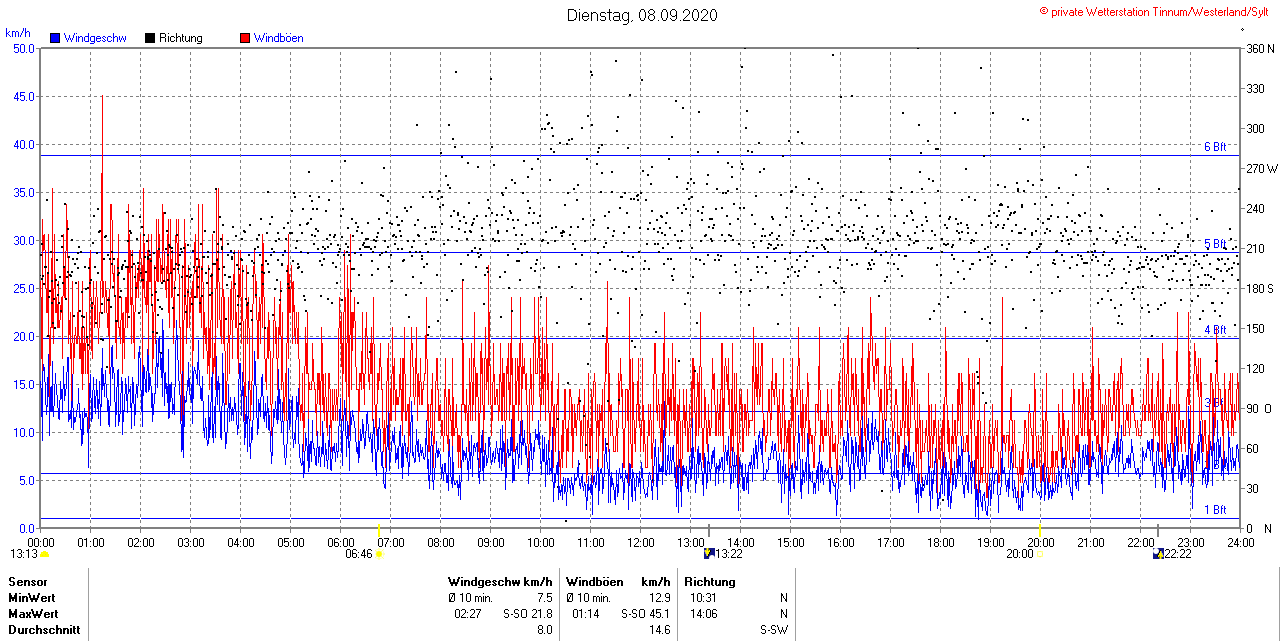Click the 270 W label on the right axis
This screenshot has width=1280, height=641.
(1260, 168)
